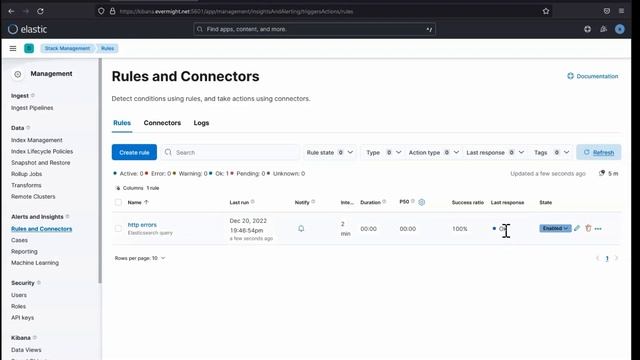The width and height of the screenshot is (640, 360).
Task: Bookmark this page with star icon
Action: (x=546, y=11)
